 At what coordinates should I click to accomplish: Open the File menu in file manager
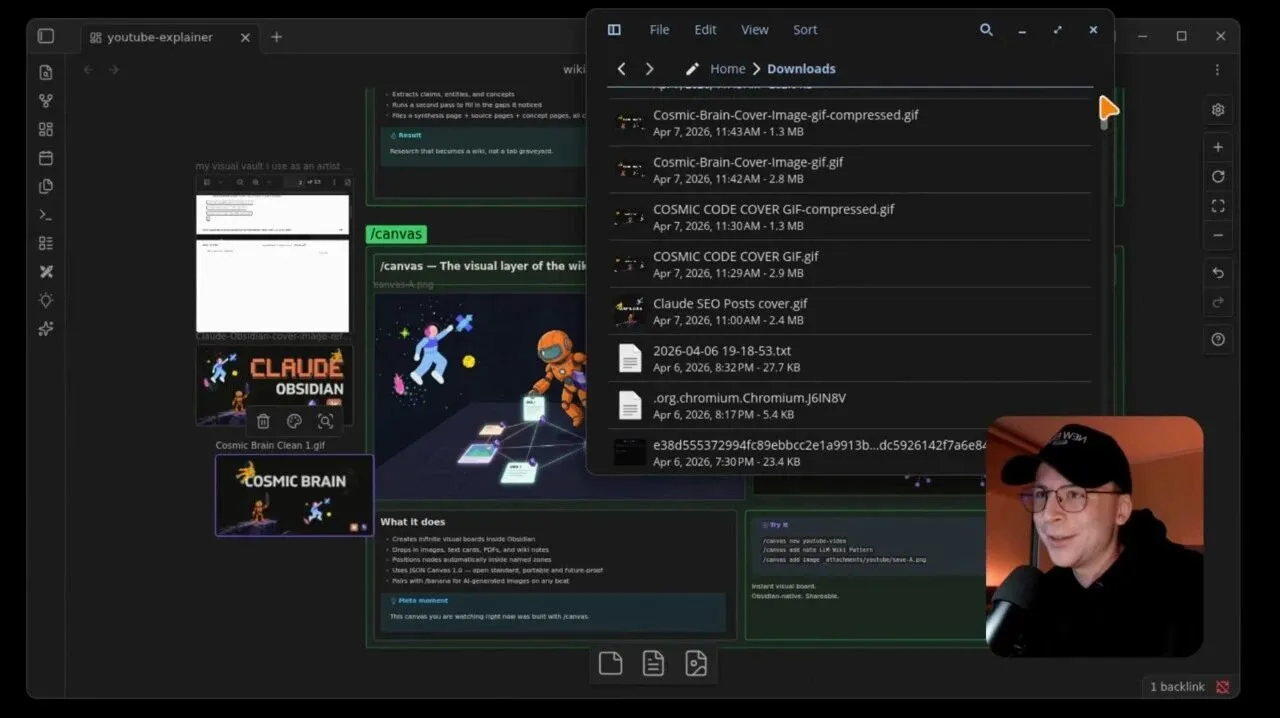tap(659, 30)
